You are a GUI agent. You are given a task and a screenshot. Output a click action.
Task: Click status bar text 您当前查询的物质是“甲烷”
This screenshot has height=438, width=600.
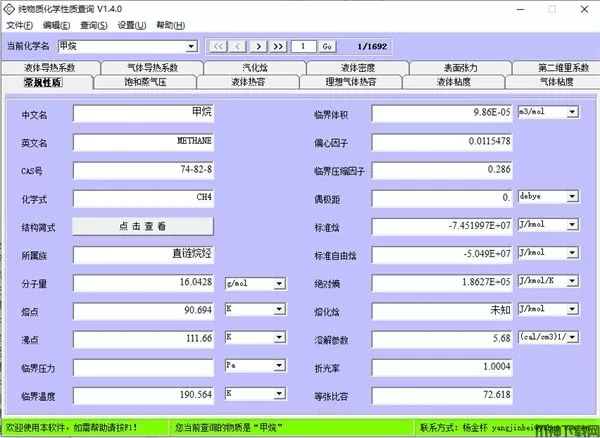click(228, 427)
